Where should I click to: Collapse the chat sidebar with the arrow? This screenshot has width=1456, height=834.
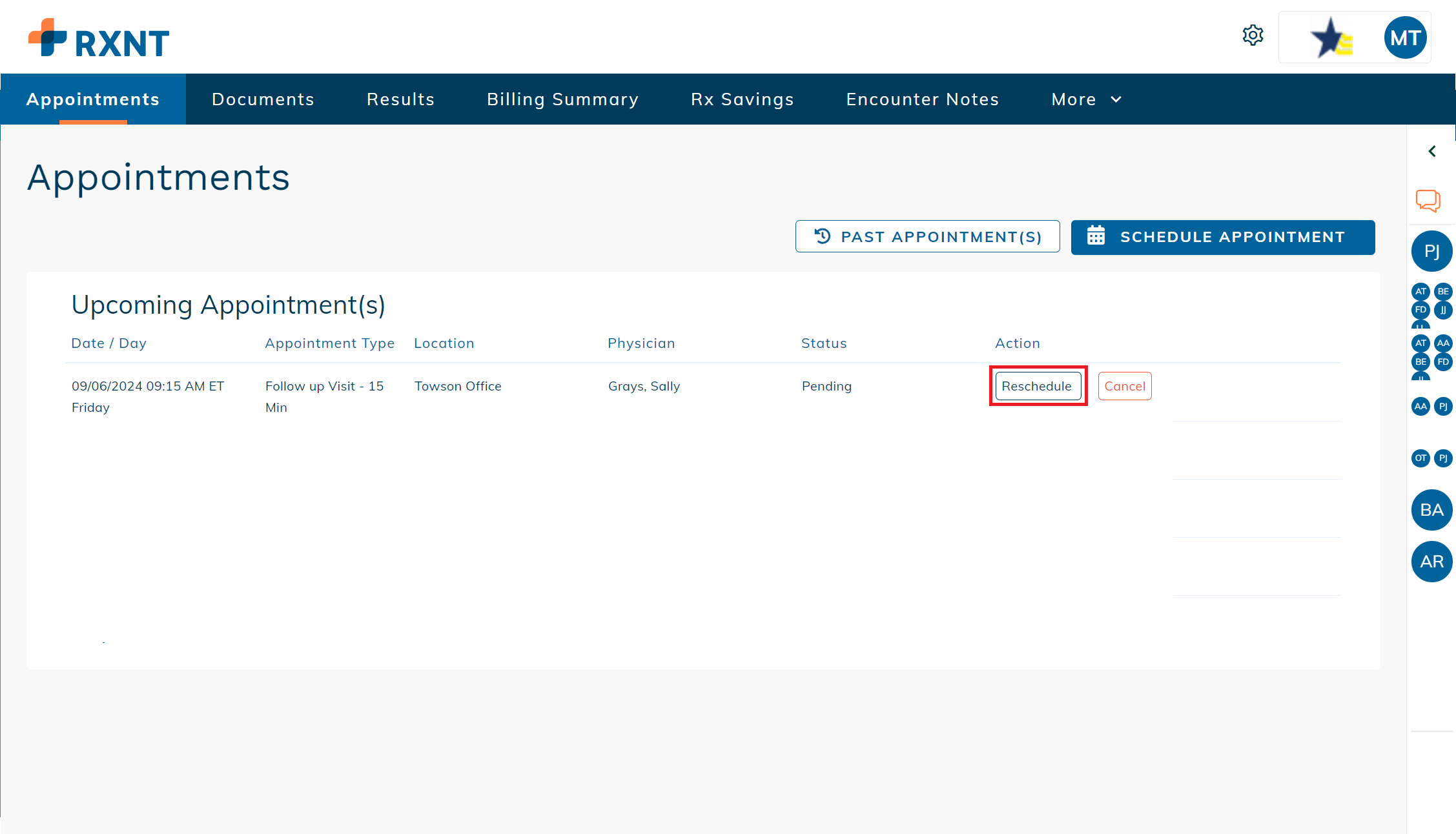pos(1432,151)
